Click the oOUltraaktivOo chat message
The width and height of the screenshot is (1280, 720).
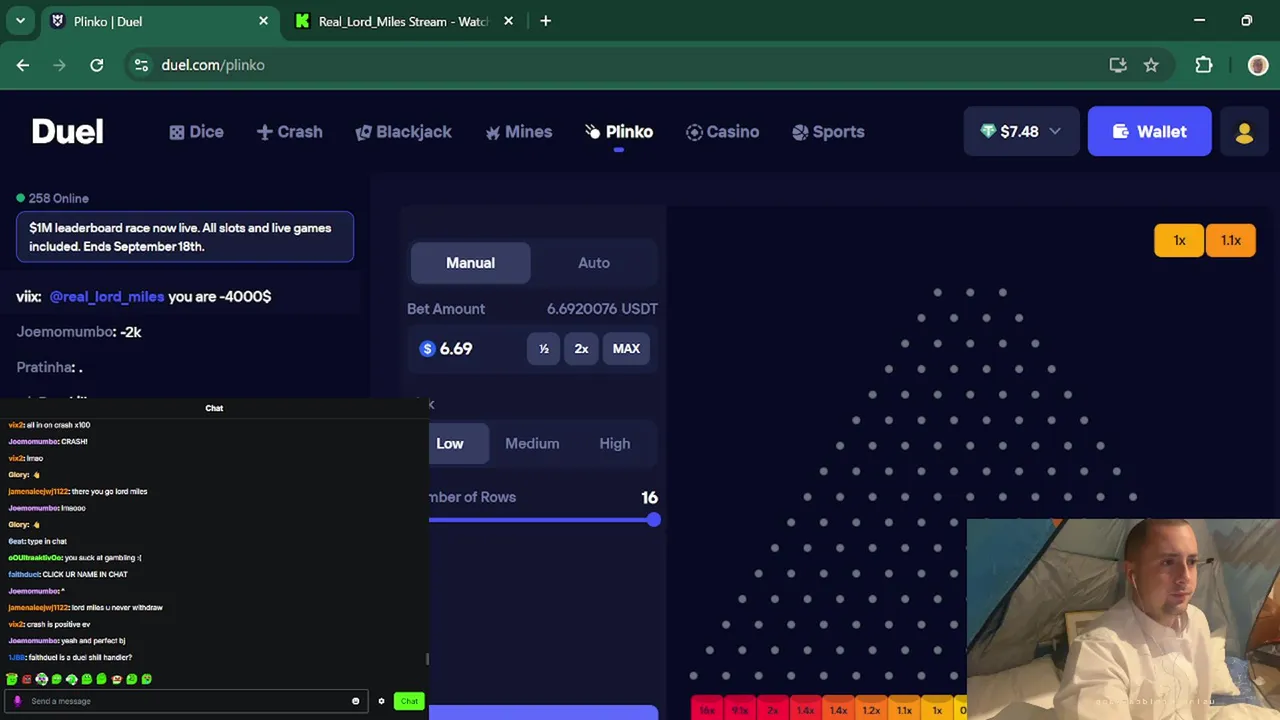(75, 558)
